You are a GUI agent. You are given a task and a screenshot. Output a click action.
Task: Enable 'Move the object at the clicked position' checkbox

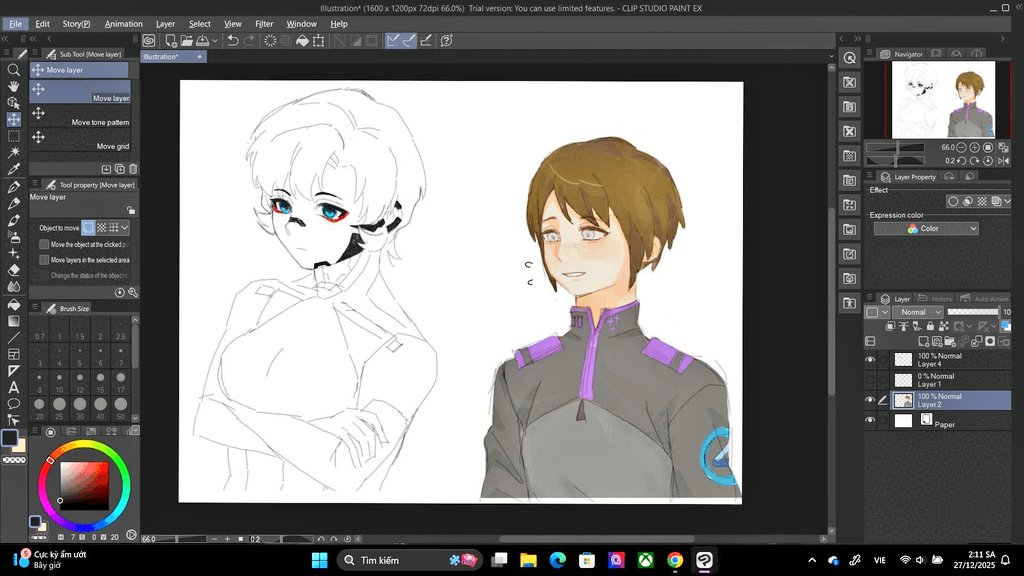pyautogui.click(x=44, y=244)
